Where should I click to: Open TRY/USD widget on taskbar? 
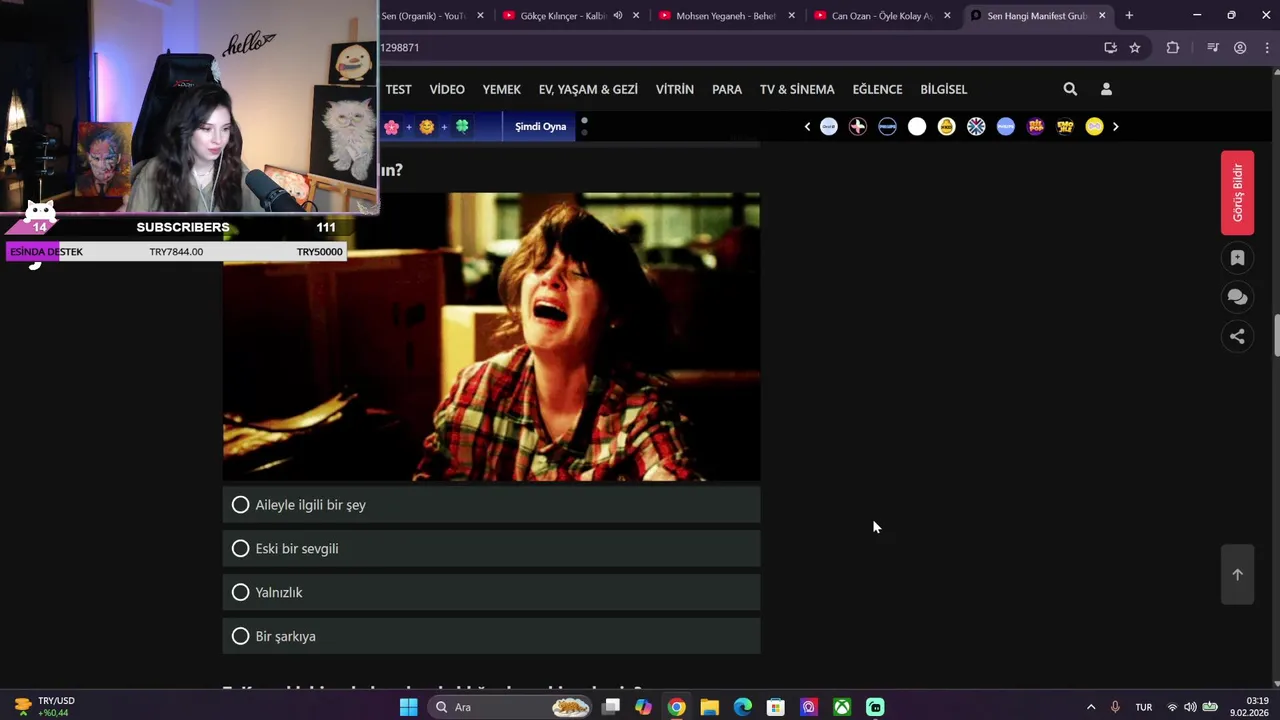45,707
